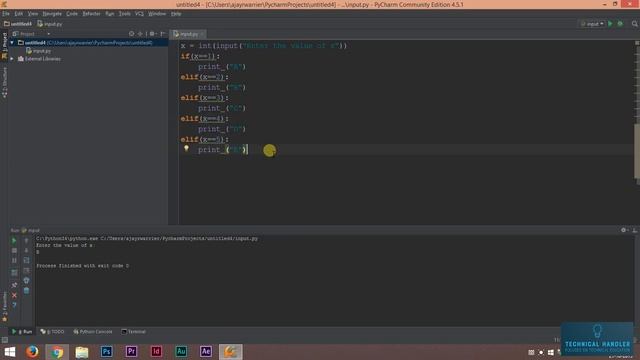Image resolution: width=640 pixels, height=360 pixels.
Task: Open the Run menu
Action: 110,13
